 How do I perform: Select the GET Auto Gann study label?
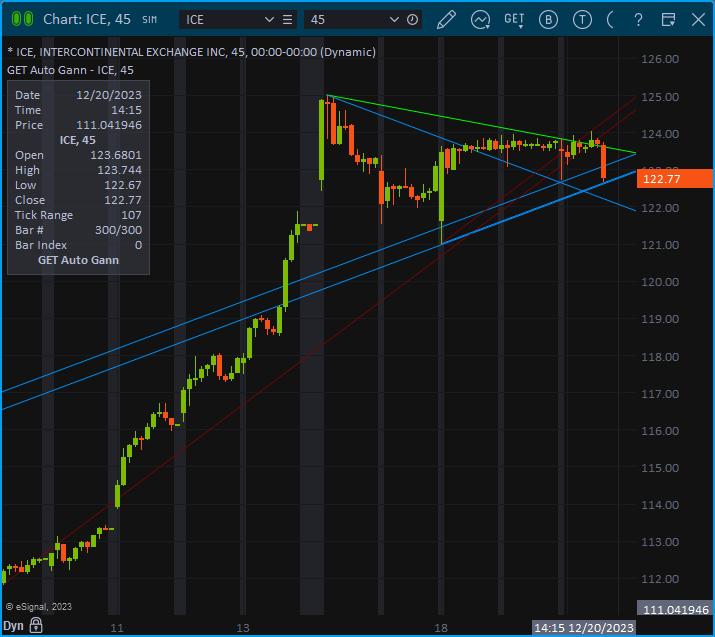[70, 70]
